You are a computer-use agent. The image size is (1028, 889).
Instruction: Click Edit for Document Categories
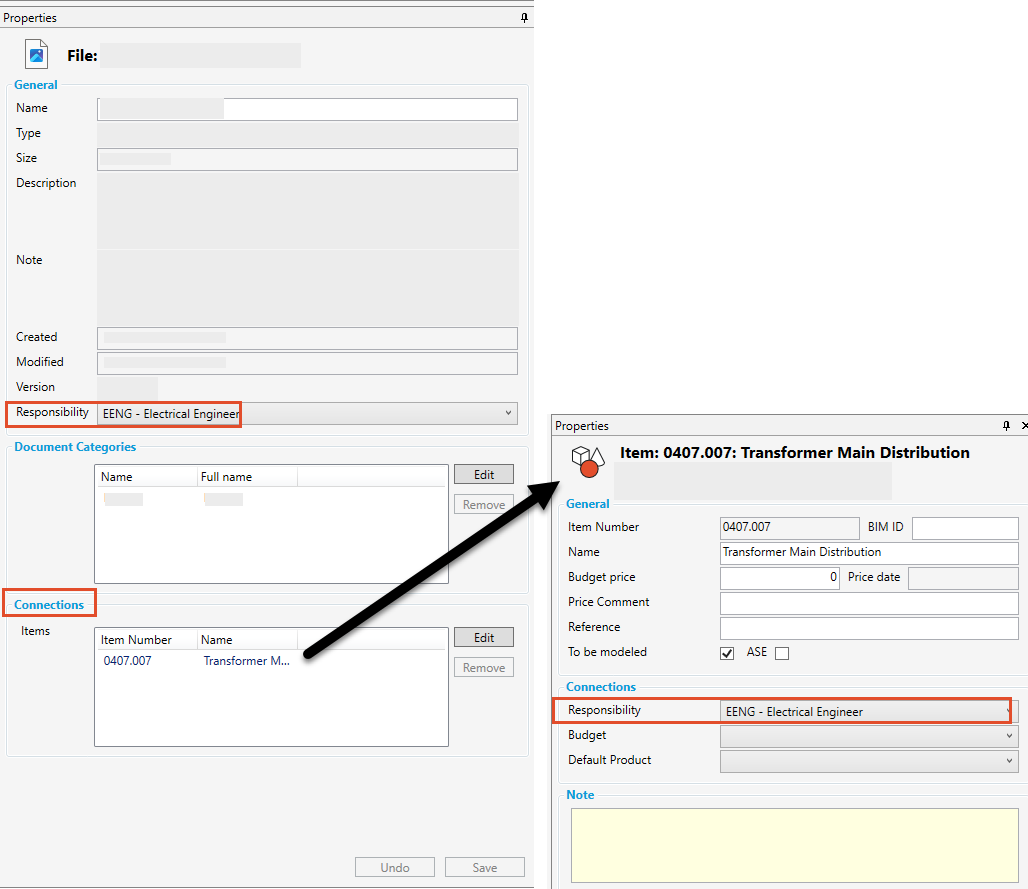point(483,474)
